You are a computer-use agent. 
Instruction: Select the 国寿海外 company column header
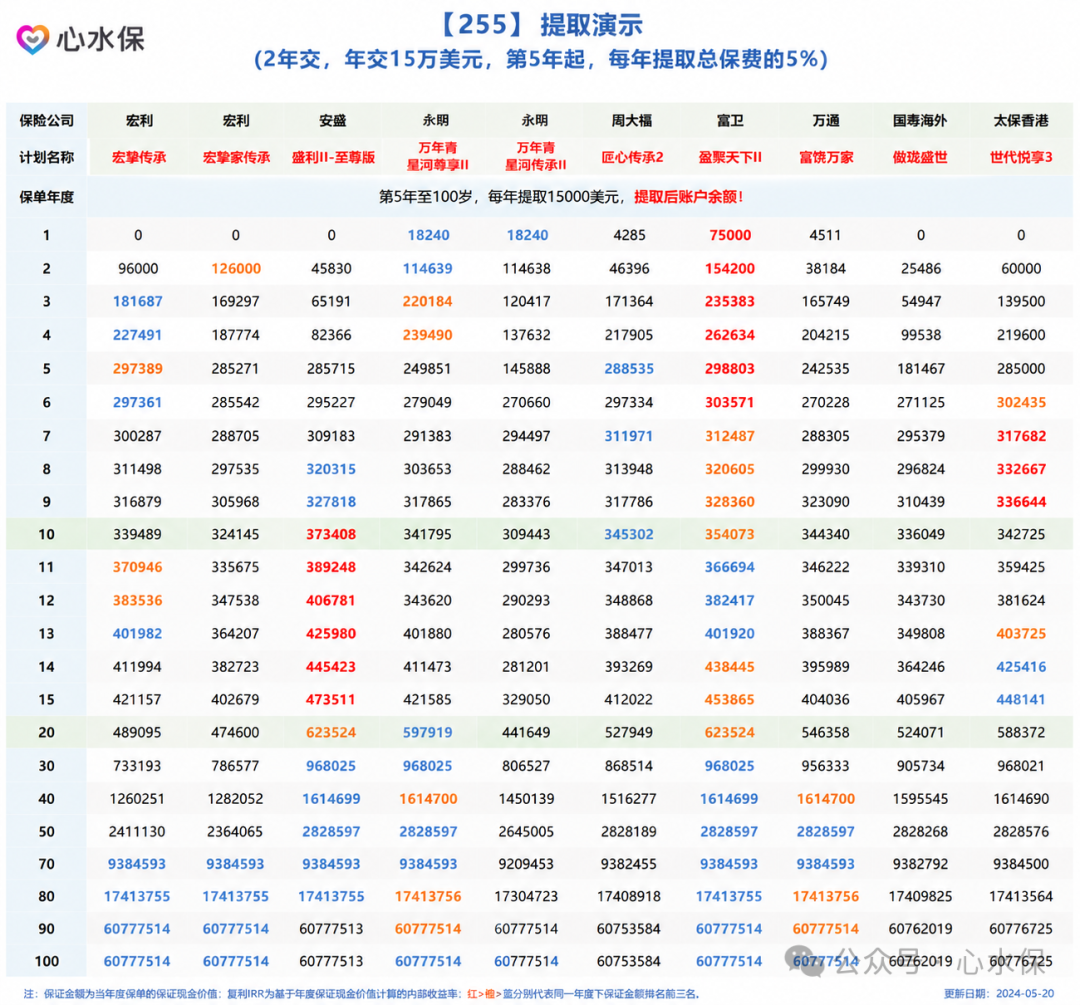(920, 121)
